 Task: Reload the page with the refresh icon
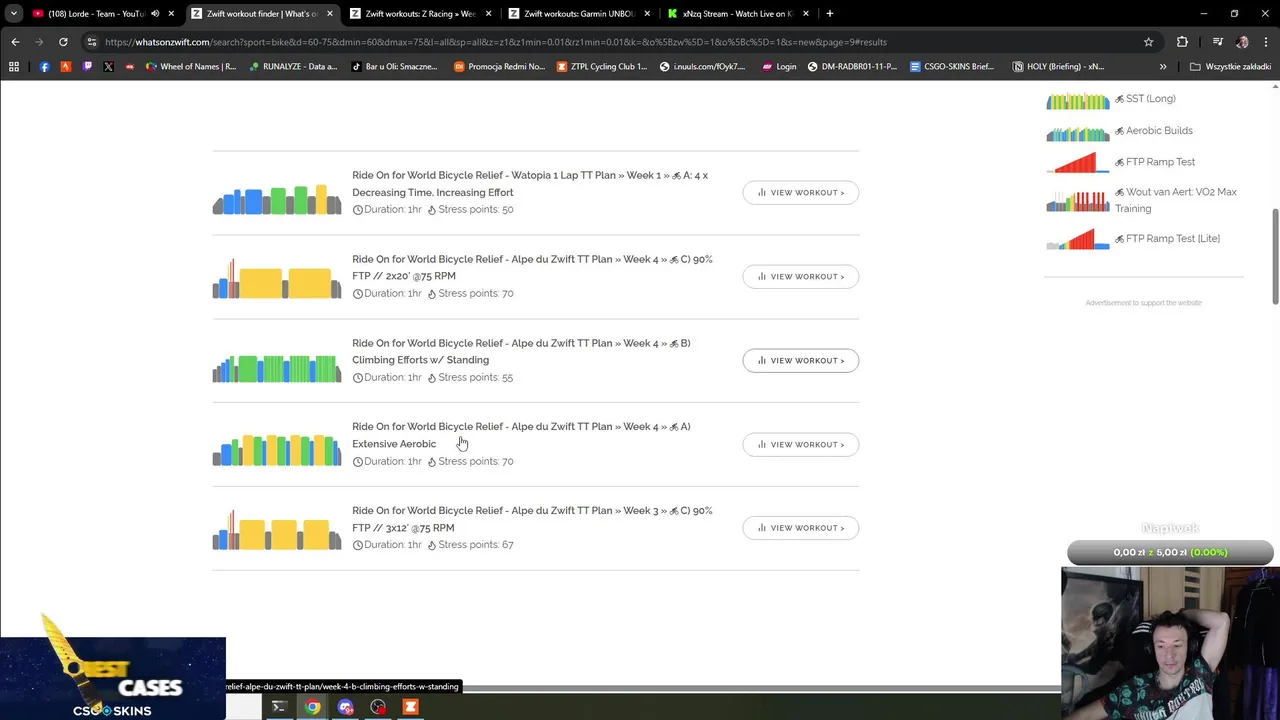point(63,42)
